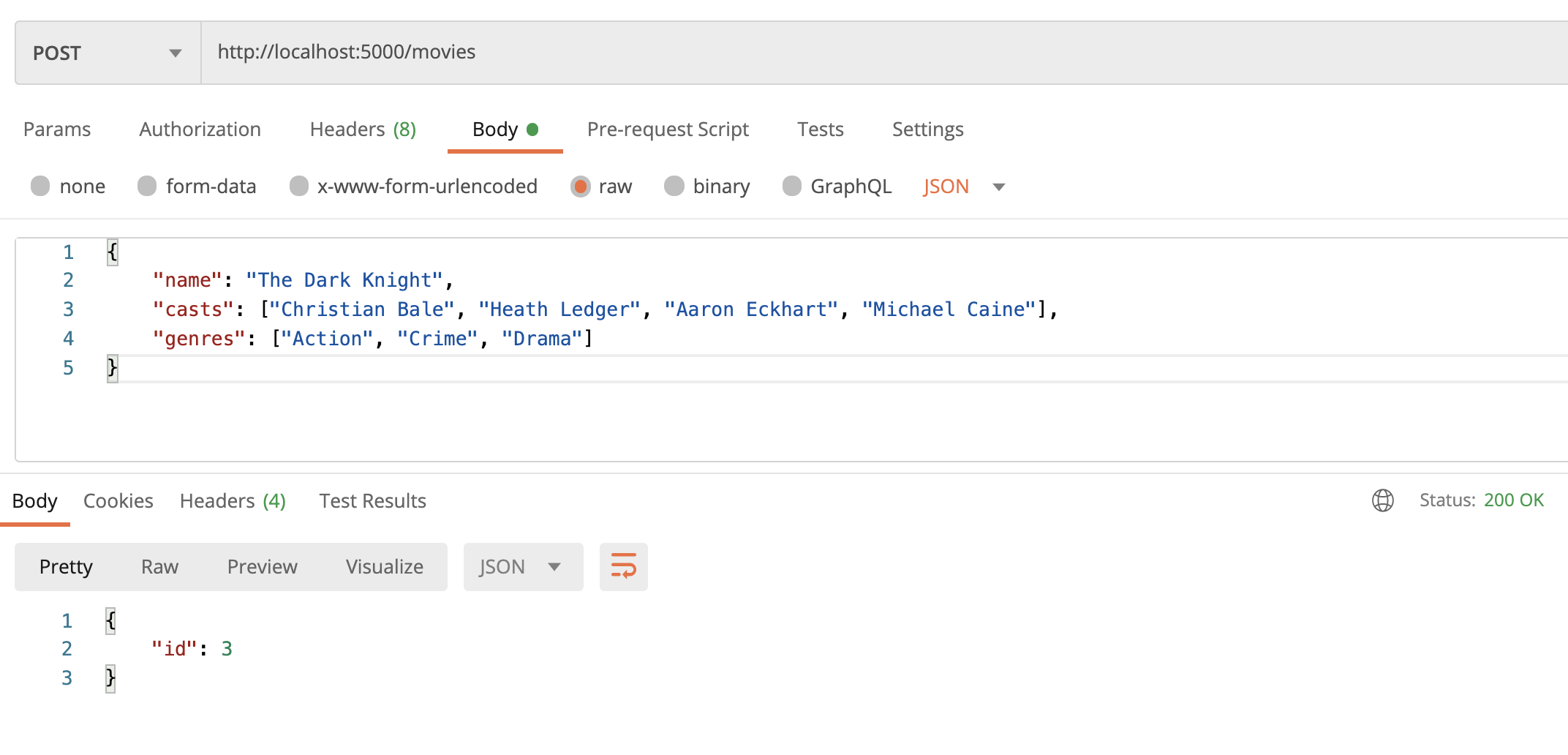
Task: Click the globe network icon near Status
Action: pos(1382,500)
